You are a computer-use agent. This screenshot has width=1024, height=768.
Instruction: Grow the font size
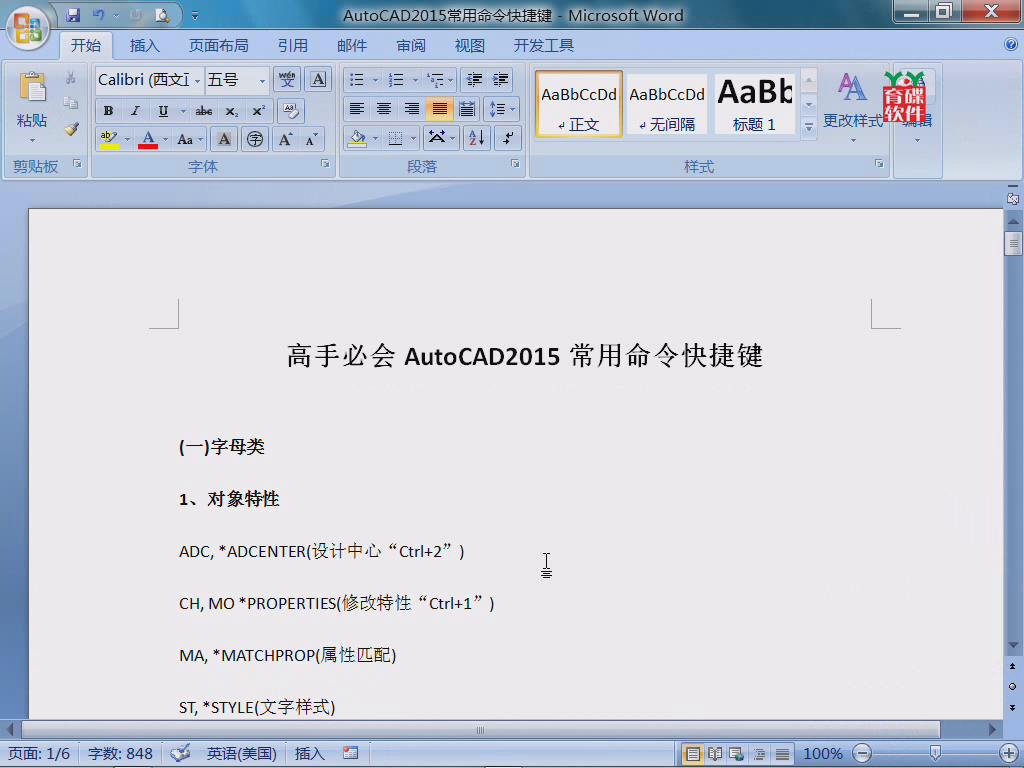click(x=285, y=139)
